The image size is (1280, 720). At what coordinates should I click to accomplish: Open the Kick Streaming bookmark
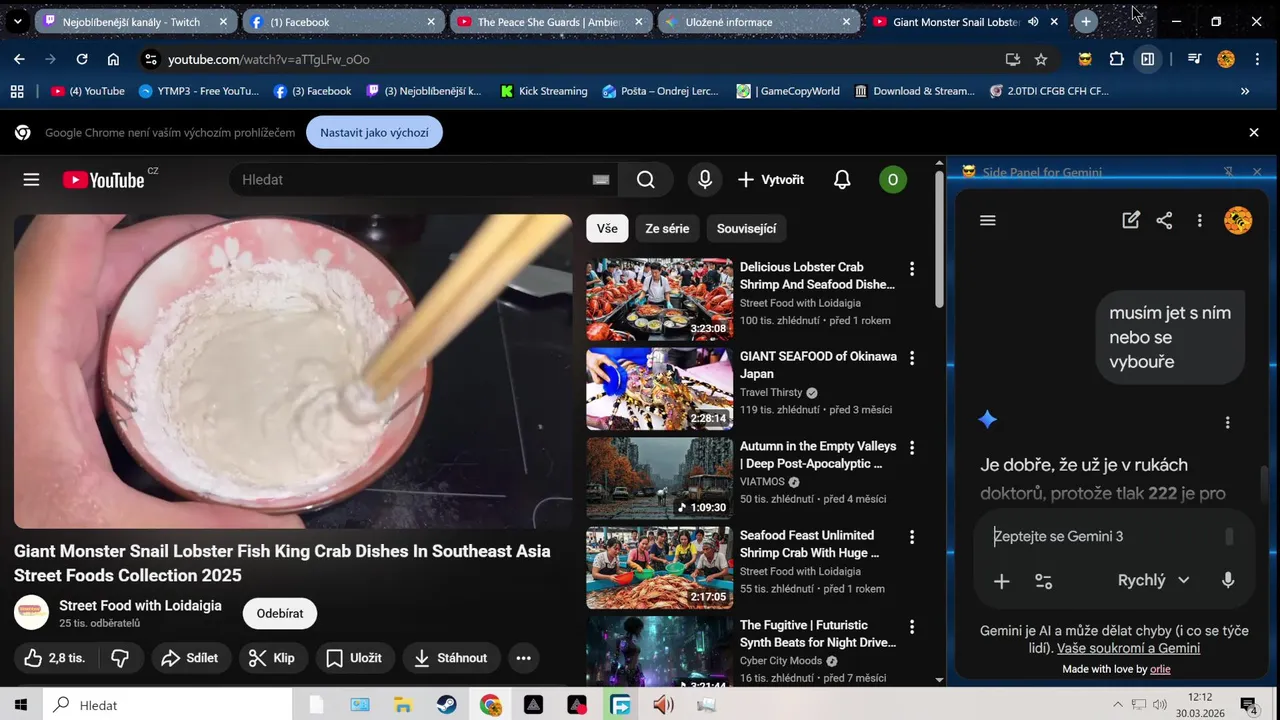(544, 91)
